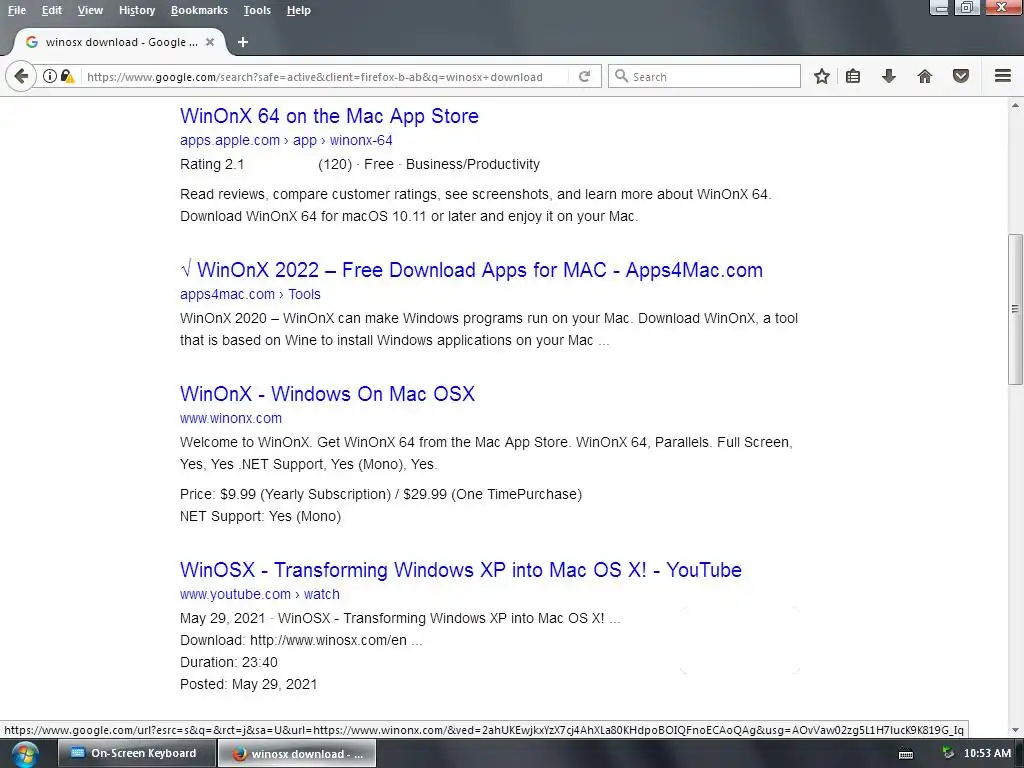Viewport: 1024px width, 768px height.
Task: Click the 'Download: http://www.winosx.com/en' line
Action: coord(301,640)
